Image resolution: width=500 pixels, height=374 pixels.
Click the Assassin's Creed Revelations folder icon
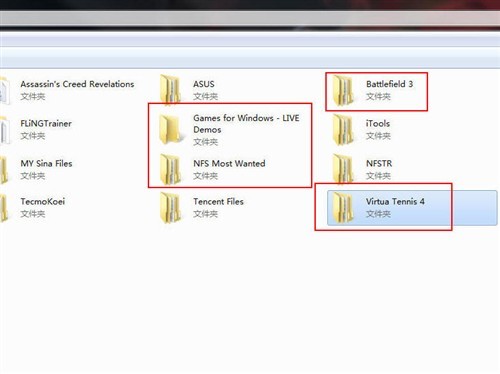point(5,90)
